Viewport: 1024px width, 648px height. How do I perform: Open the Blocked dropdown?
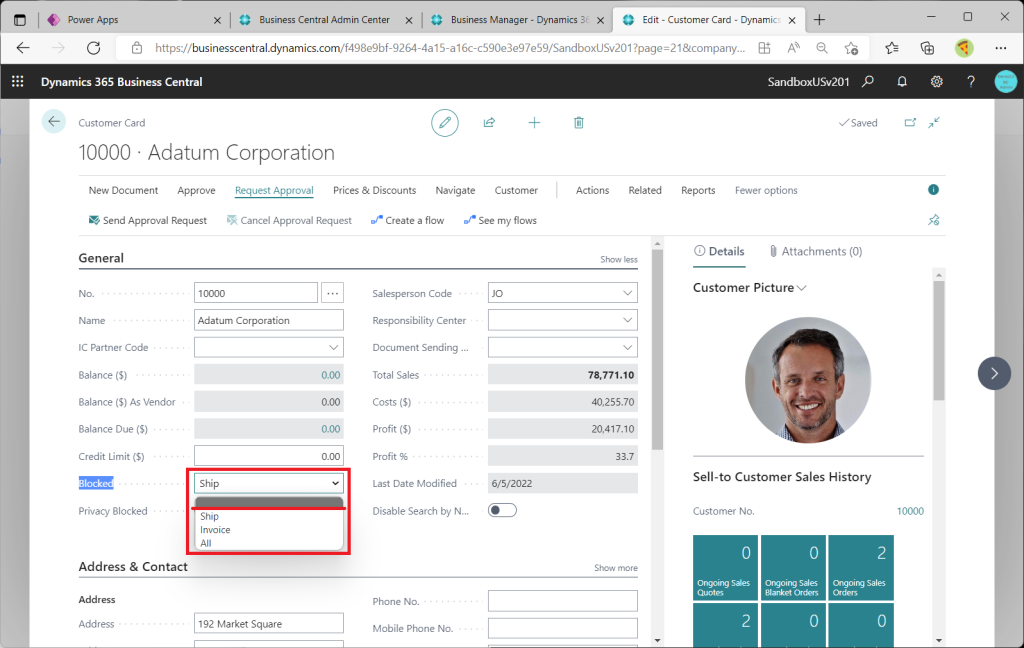pos(268,483)
